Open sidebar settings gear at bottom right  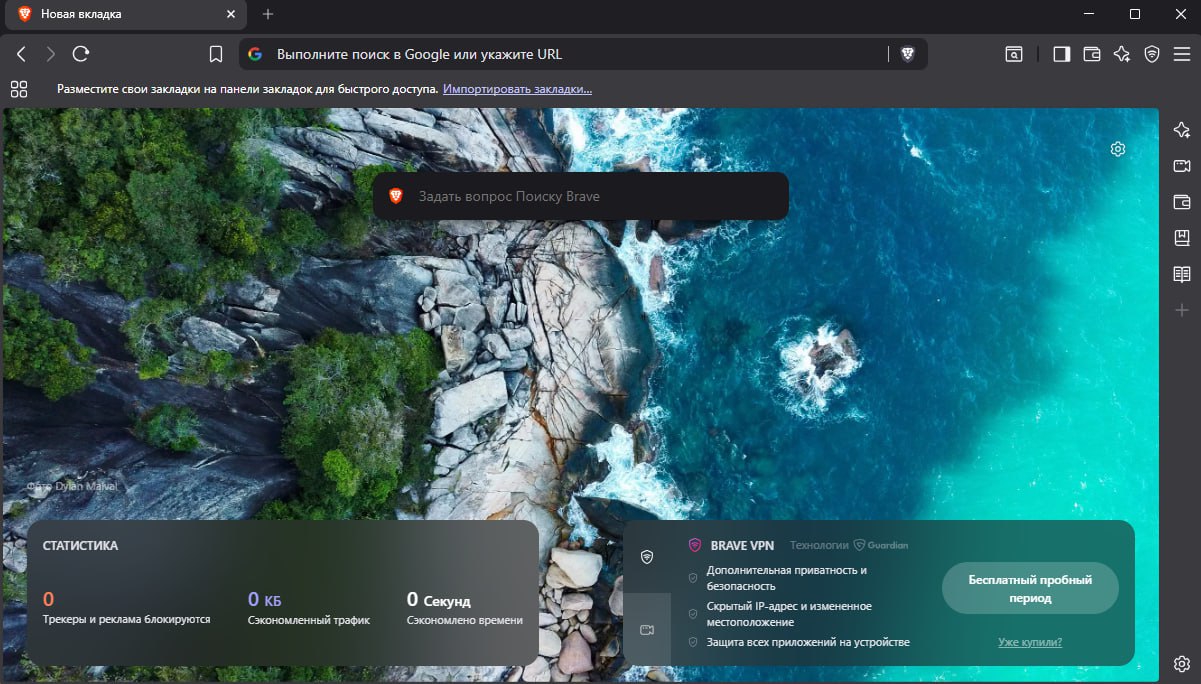pos(1181,664)
